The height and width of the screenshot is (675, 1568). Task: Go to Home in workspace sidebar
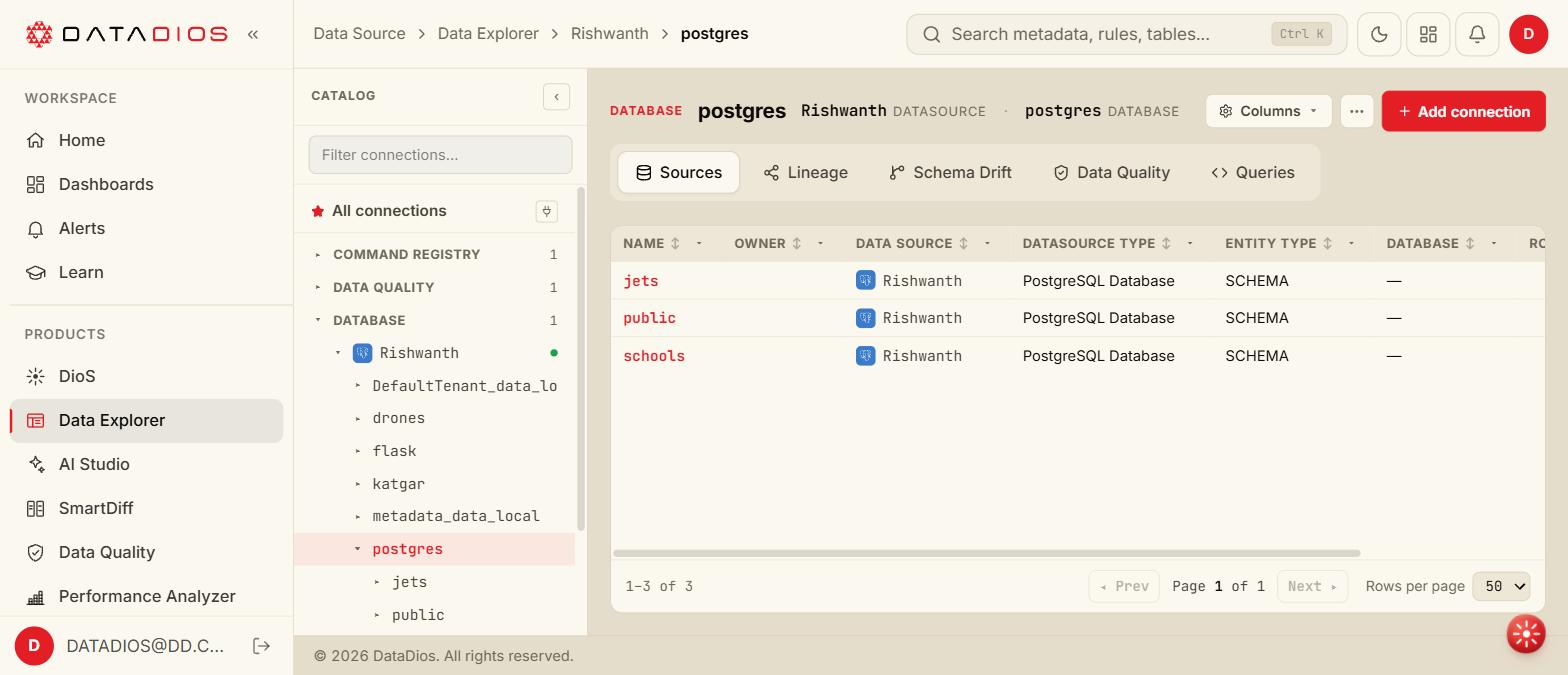point(146,140)
